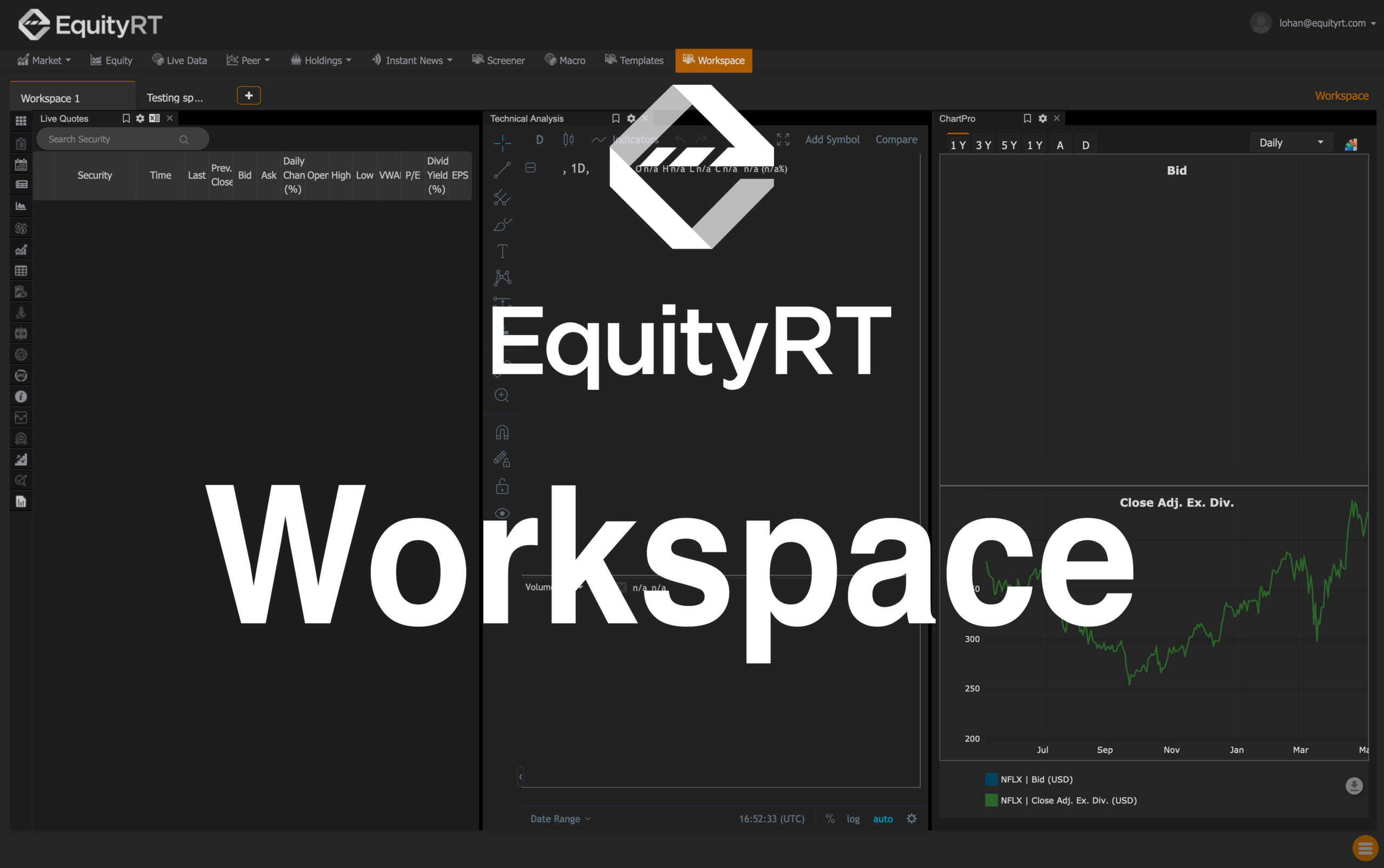Toggle stay in drawing mode

coord(502,459)
